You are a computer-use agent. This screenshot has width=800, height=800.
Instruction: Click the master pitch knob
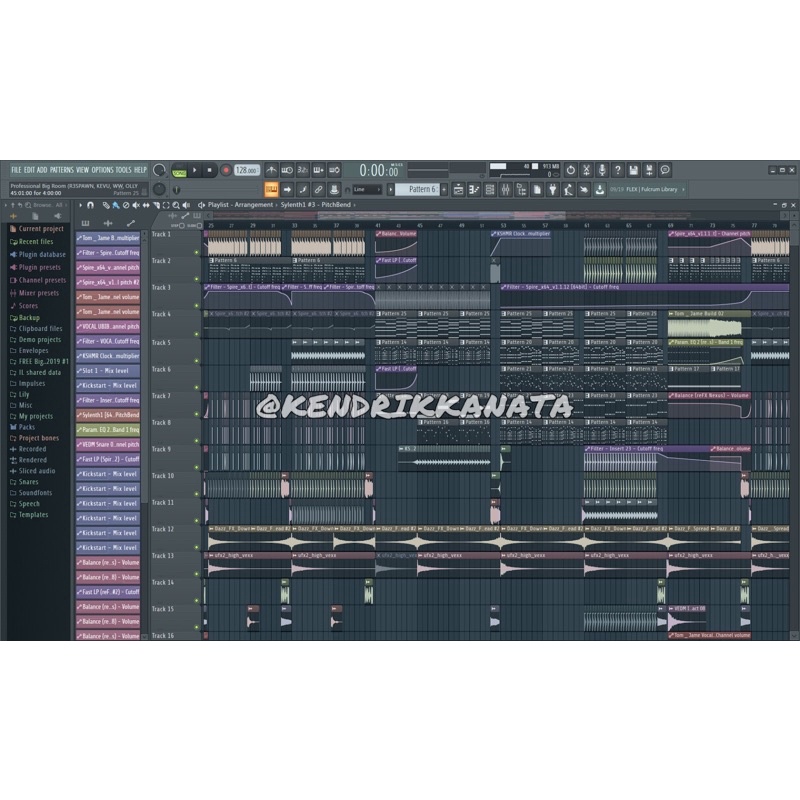160,190
